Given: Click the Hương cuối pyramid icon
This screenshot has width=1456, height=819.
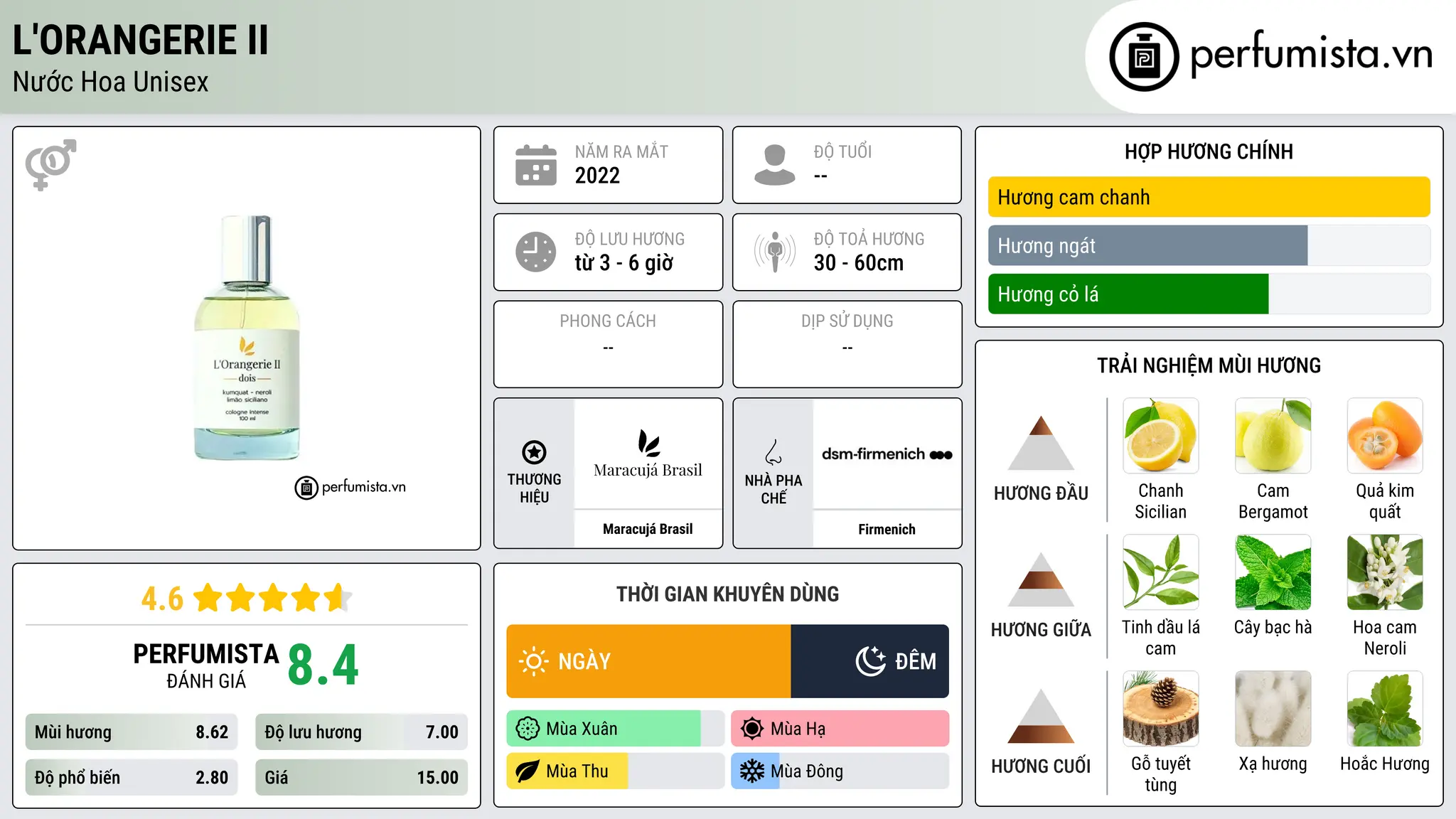Looking at the screenshot, I should [1041, 716].
